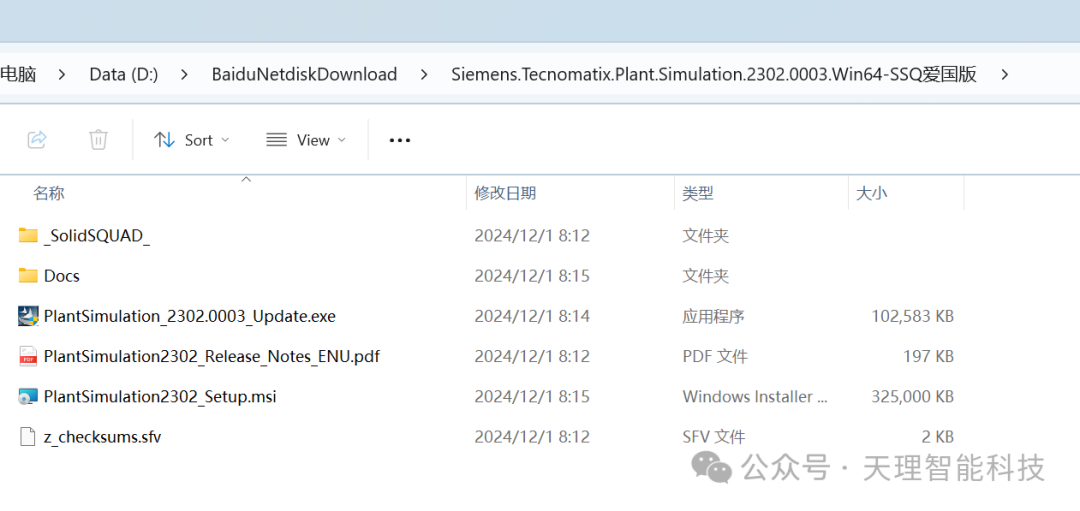The image size is (1080, 511).
Task: Click the Share icon in toolbar
Action: click(37, 140)
